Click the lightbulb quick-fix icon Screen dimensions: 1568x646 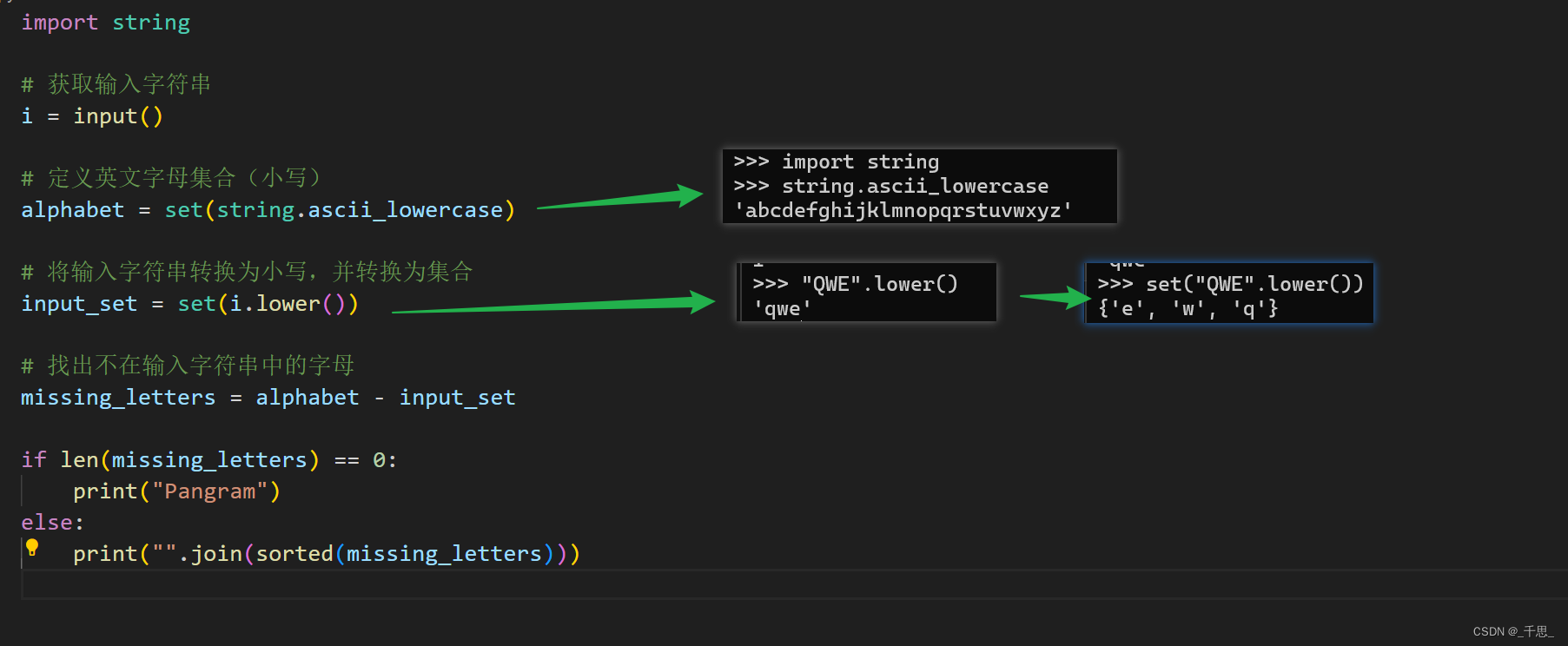(x=32, y=547)
